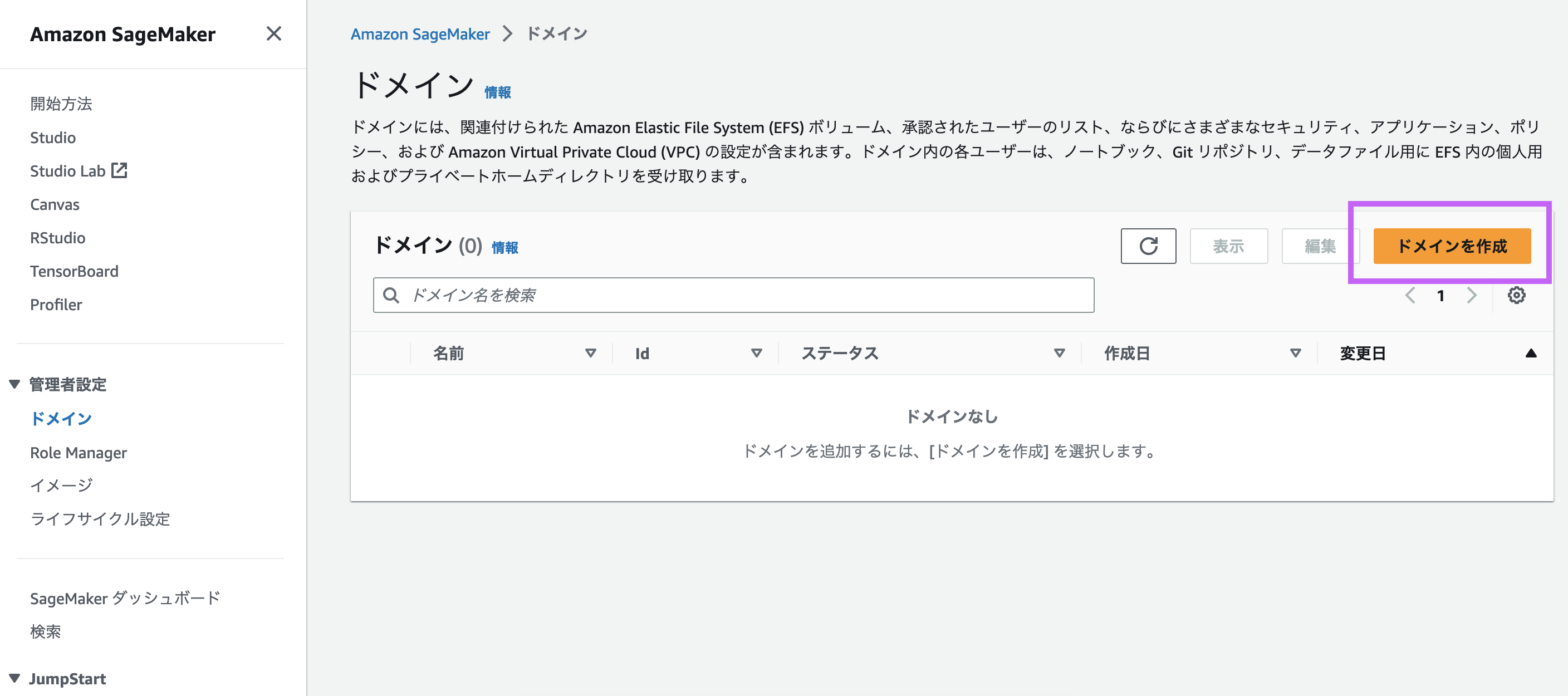Viewport: 1568px width, 696px height.
Task: Go to next page arrow
Action: coord(1472,295)
